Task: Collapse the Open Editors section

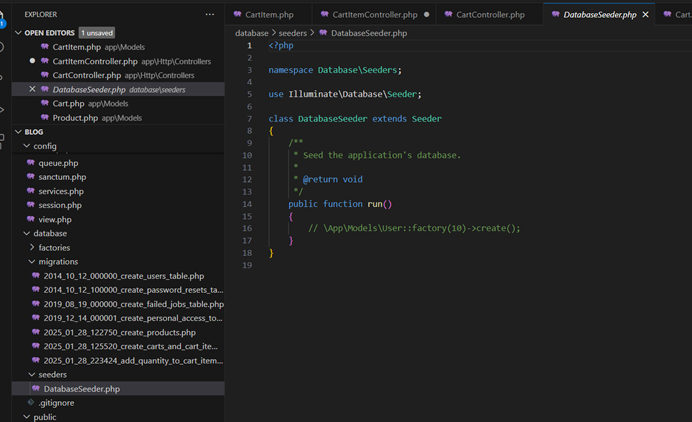Action: [x=17, y=33]
